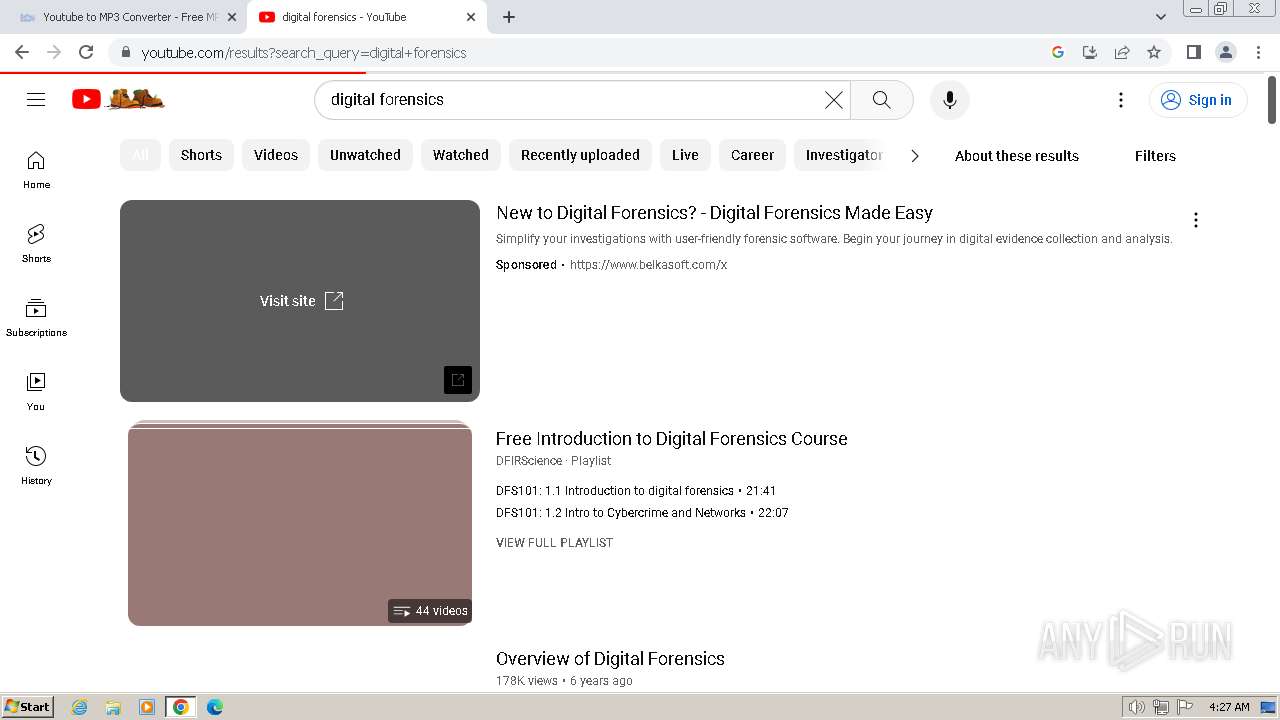The width and height of the screenshot is (1280, 720).
Task: Open YouTube settings three-dot menu
Action: click(1121, 100)
